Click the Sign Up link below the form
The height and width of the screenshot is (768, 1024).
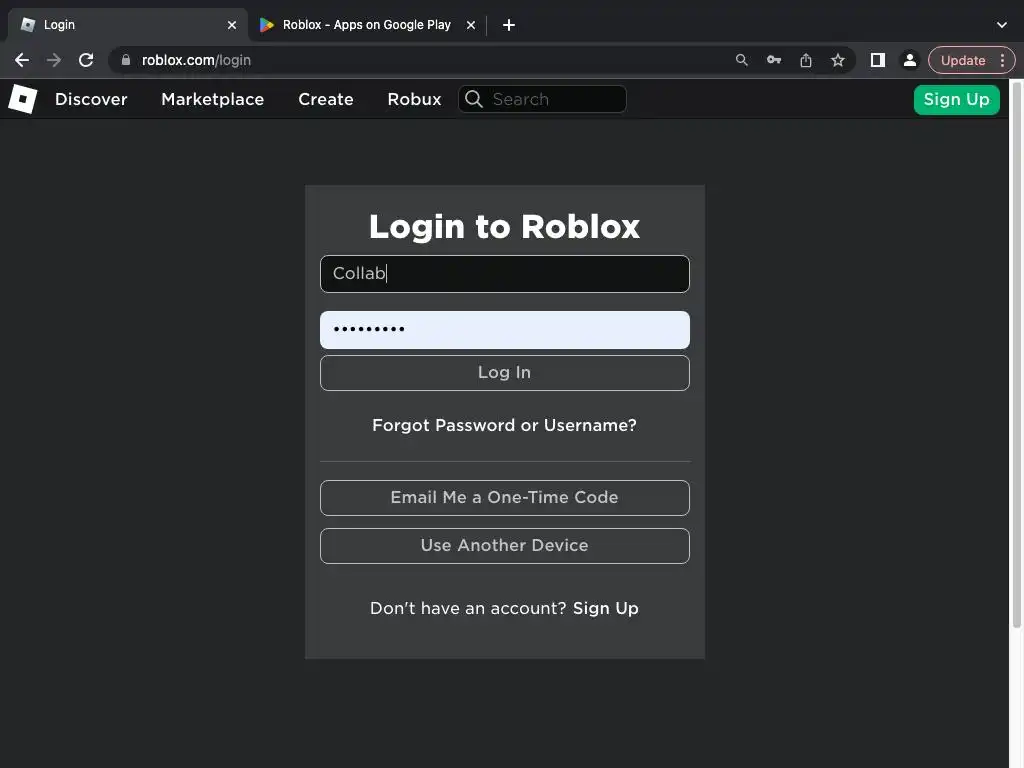[x=605, y=608]
